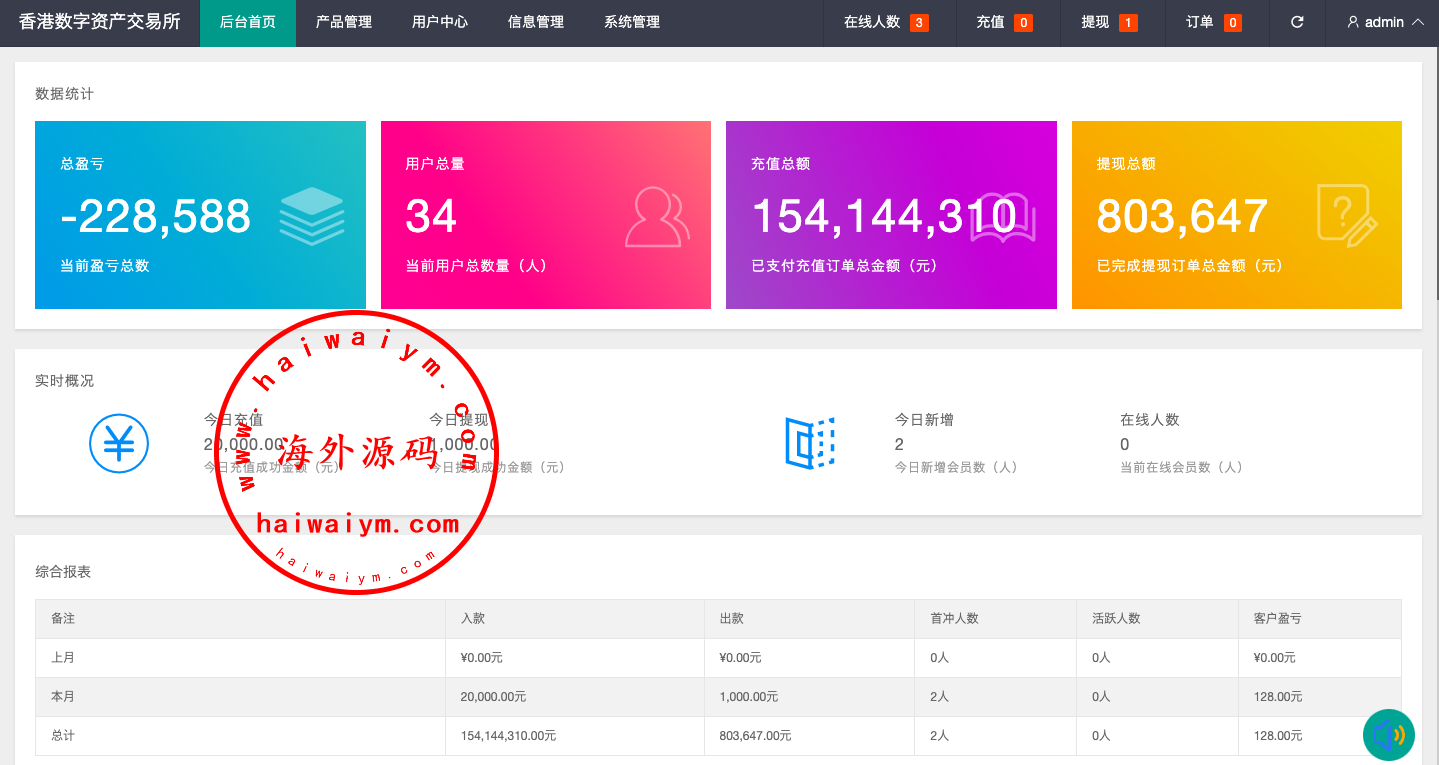
Task: Click the users icon on 用户总量 card
Action: tap(657, 216)
